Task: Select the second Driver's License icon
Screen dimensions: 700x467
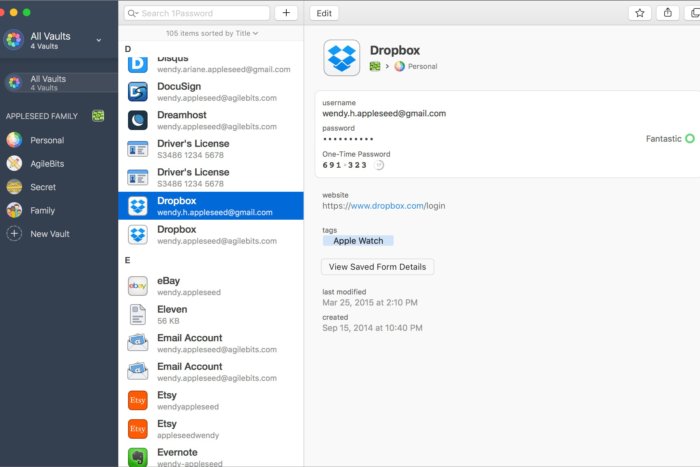Action: (138, 178)
